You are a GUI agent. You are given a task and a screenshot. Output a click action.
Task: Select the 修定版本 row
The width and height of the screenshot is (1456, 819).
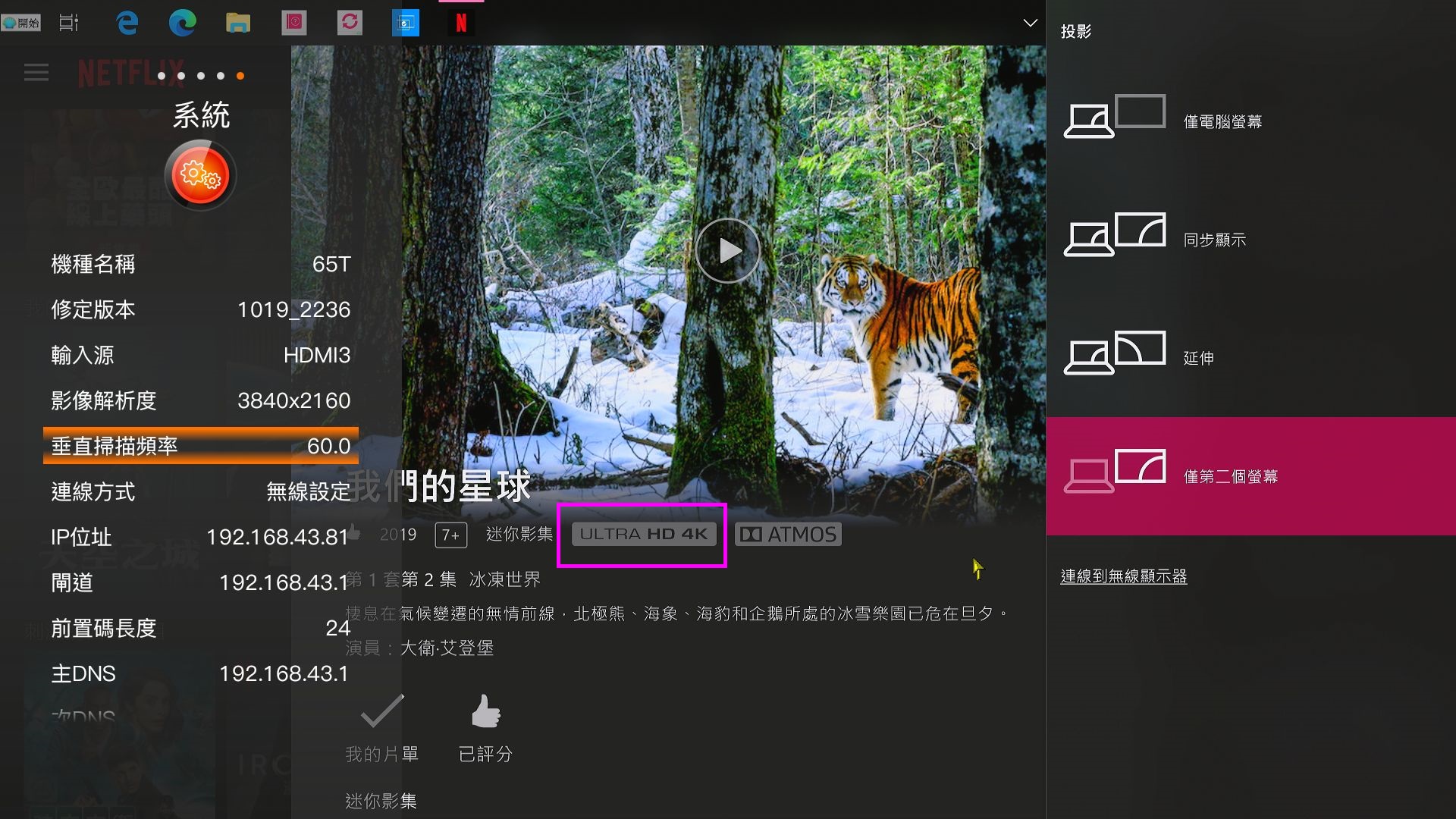tap(201, 309)
